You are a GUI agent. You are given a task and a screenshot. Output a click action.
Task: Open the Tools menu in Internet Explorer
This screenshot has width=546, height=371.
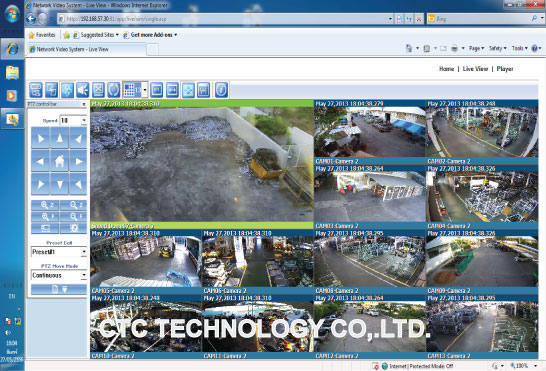tap(520, 48)
